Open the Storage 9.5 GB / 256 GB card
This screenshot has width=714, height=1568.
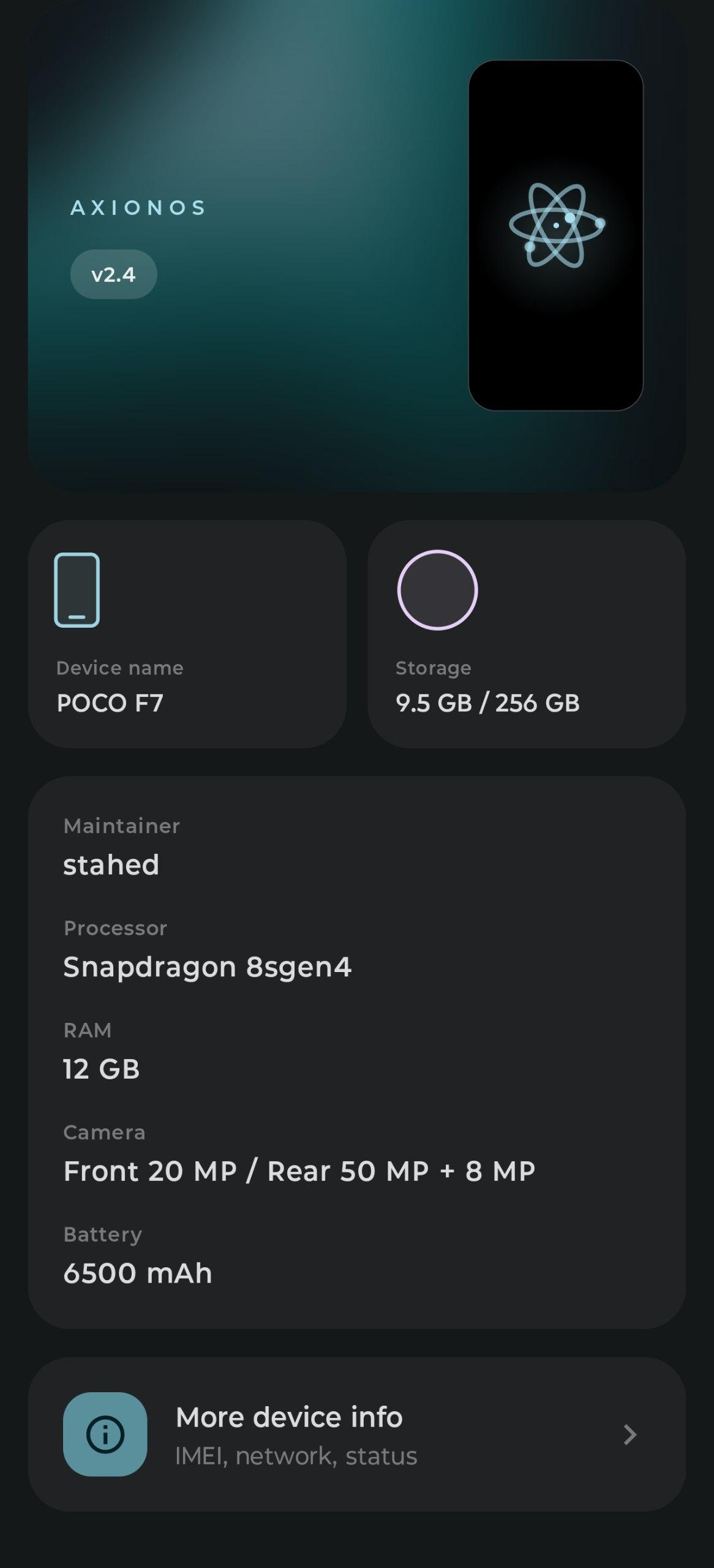526,634
